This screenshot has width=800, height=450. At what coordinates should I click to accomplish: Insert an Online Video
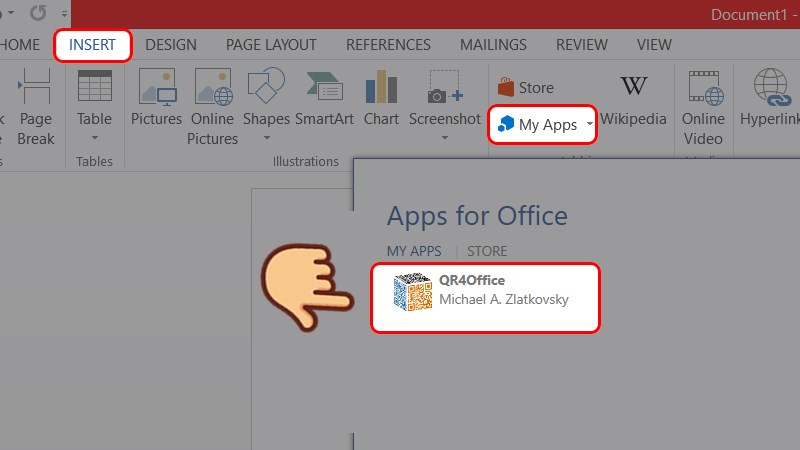703,108
